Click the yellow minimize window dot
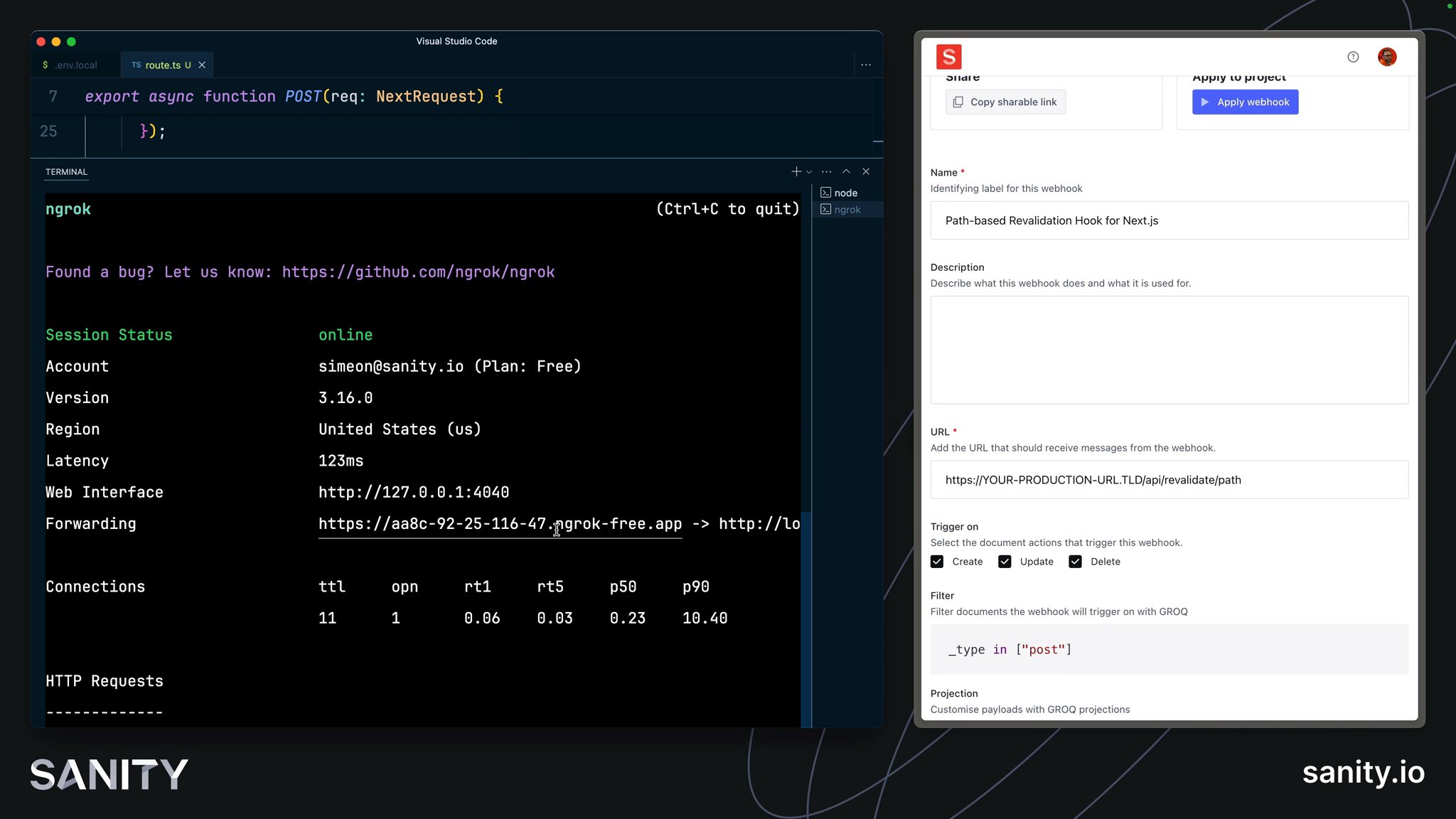 coord(56,42)
